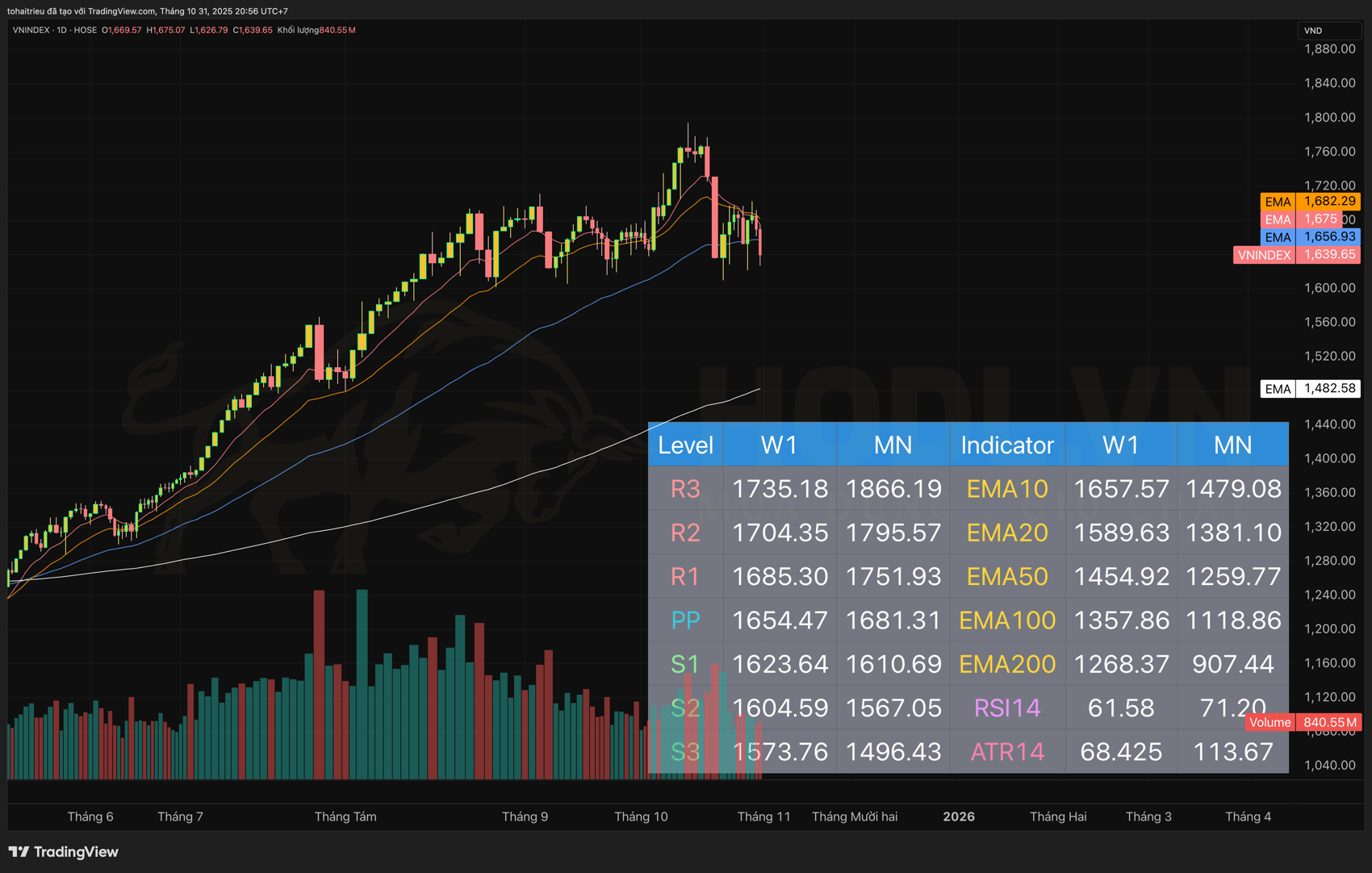The image size is (1372, 873).
Task: Click the 1,800.00 price scale mark
Action: pos(1329,117)
